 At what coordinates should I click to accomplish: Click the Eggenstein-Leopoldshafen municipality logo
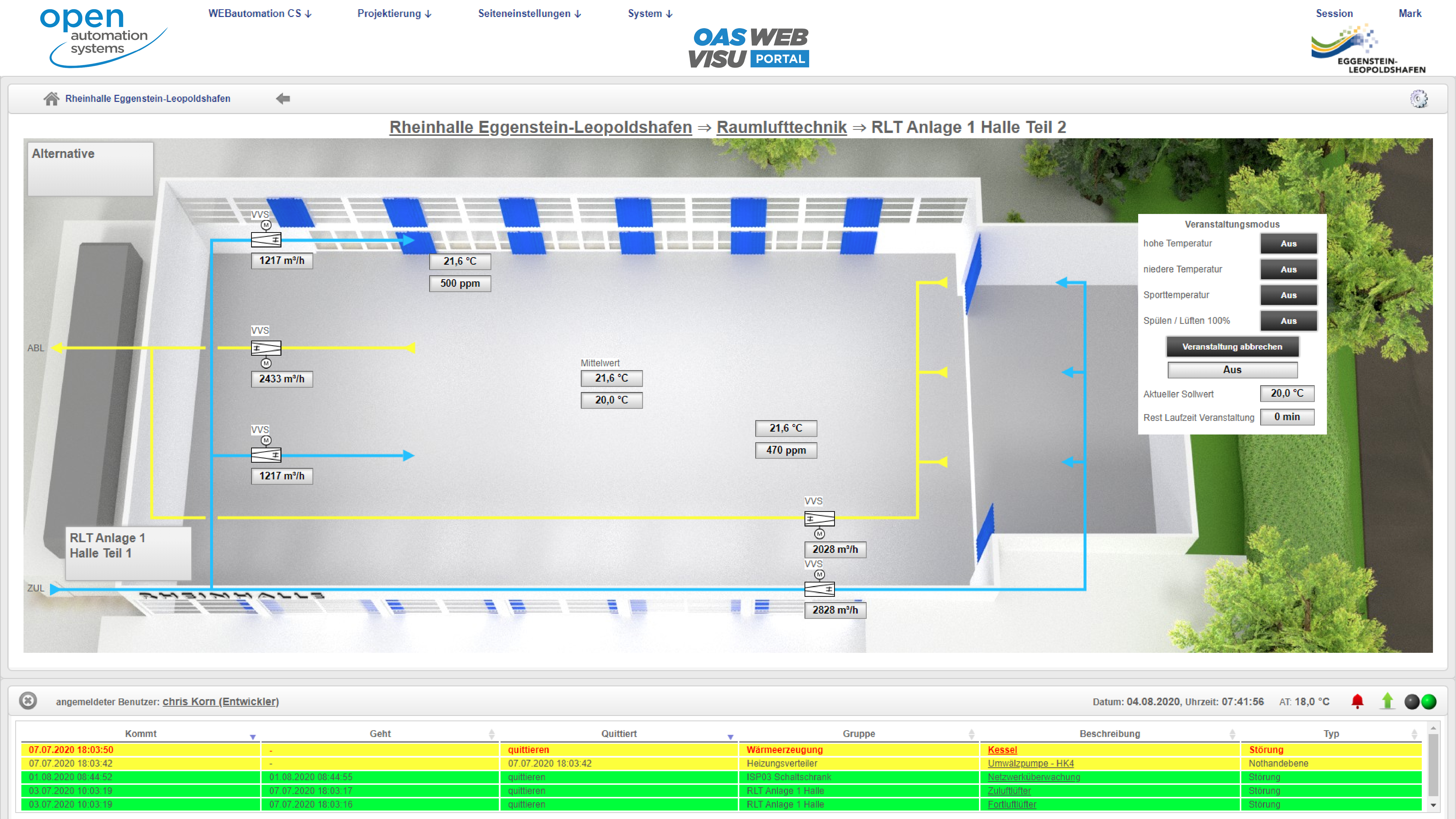pyautogui.click(x=1368, y=49)
